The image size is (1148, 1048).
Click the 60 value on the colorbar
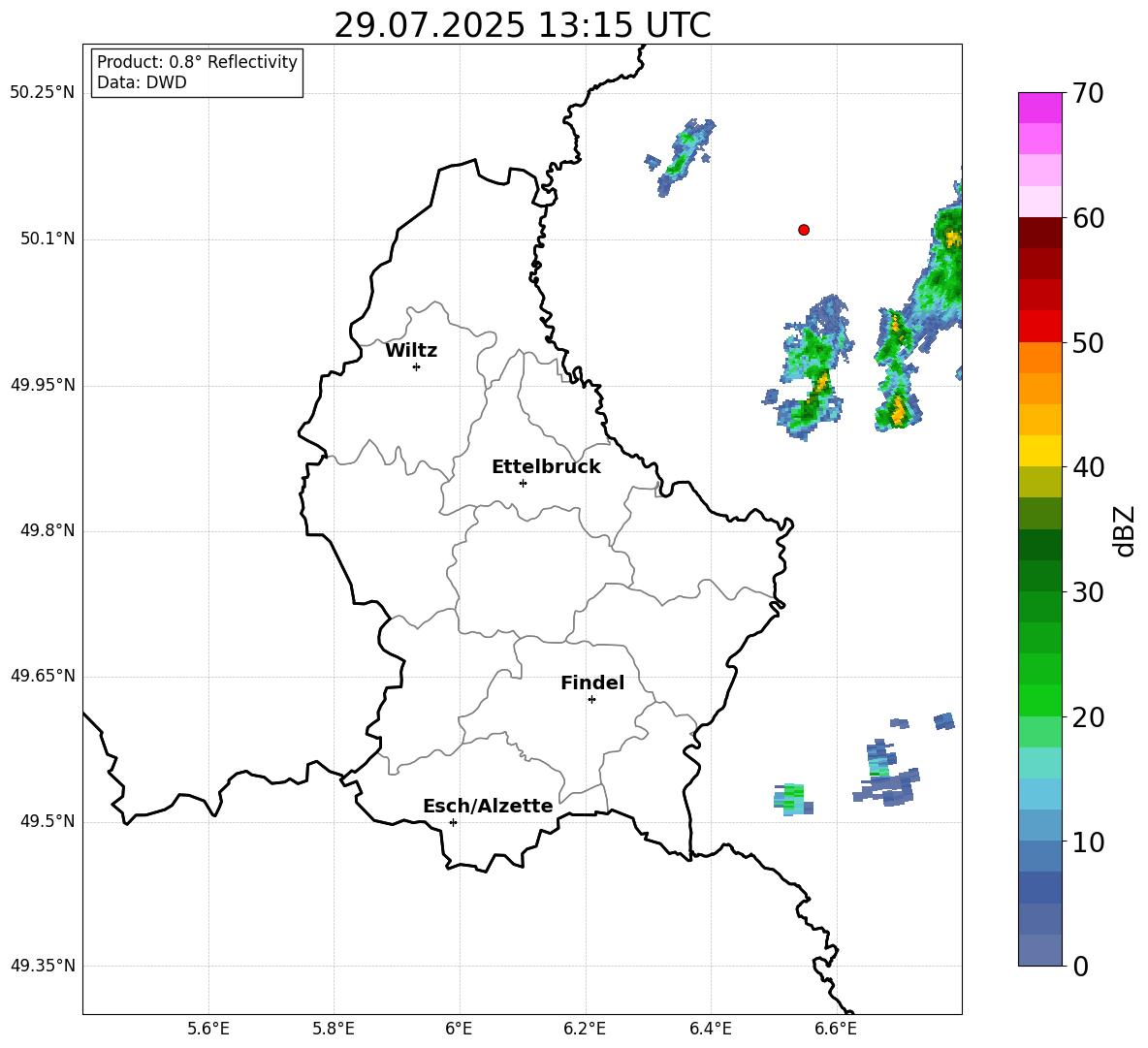(x=1088, y=218)
